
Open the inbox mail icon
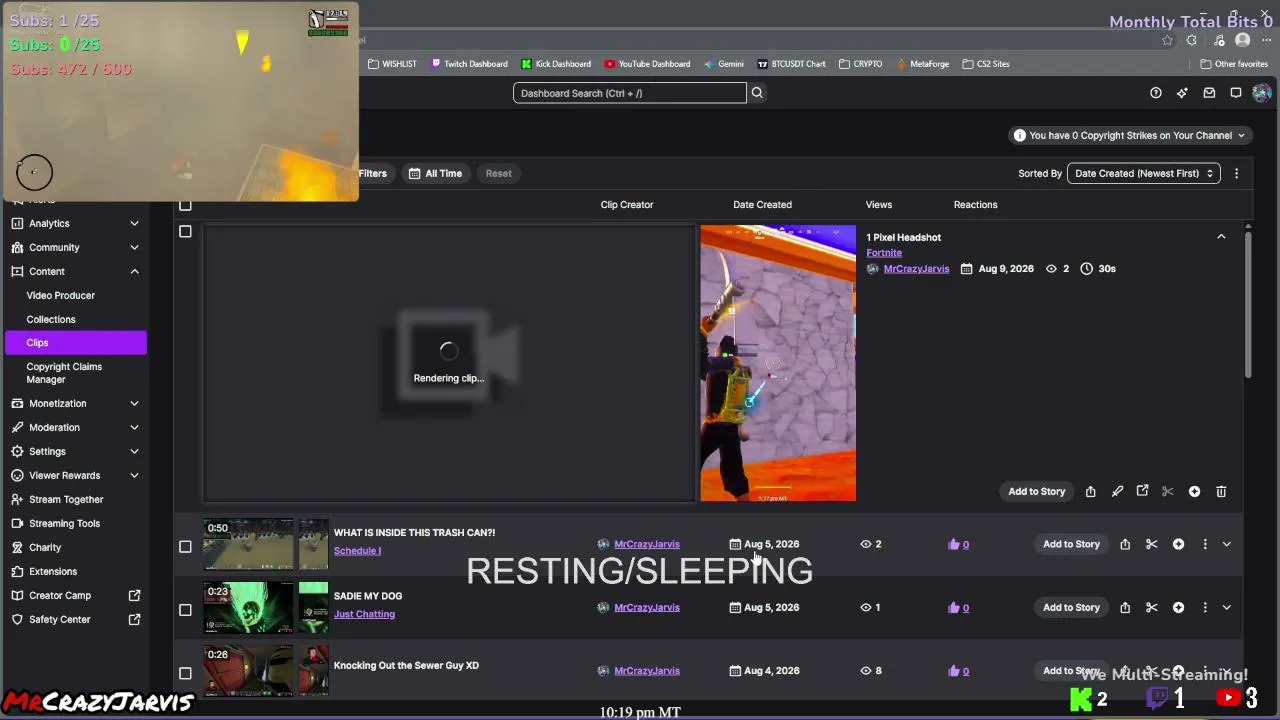[x=1209, y=93]
